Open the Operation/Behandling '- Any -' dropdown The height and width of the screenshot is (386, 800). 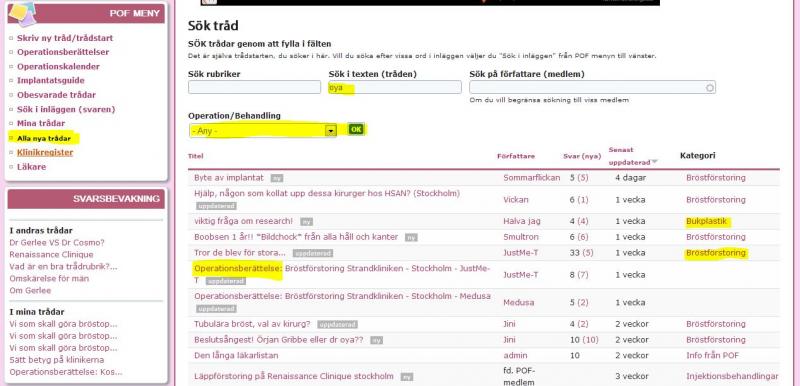tap(263, 131)
